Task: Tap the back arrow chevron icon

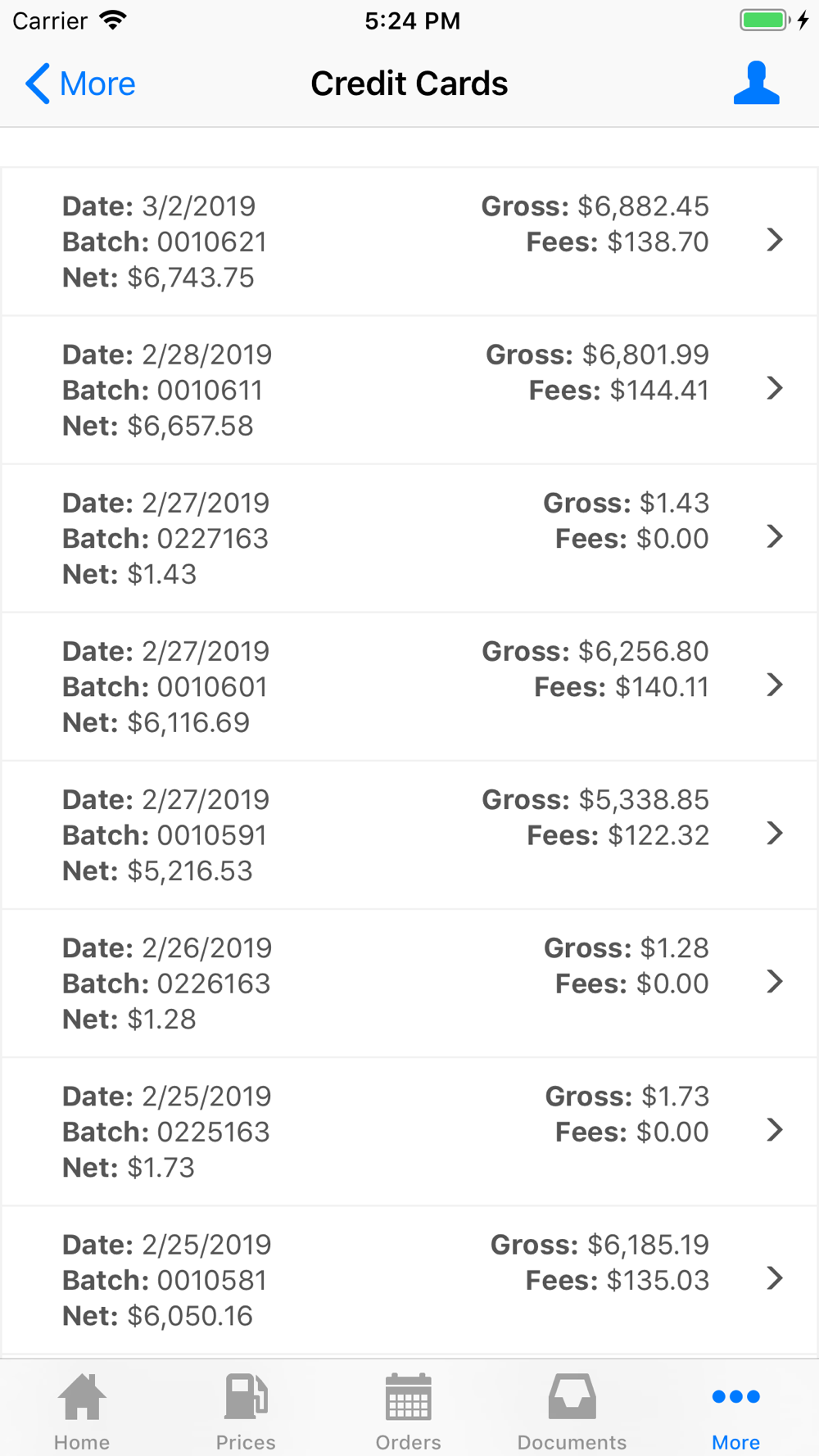Action: point(38,84)
